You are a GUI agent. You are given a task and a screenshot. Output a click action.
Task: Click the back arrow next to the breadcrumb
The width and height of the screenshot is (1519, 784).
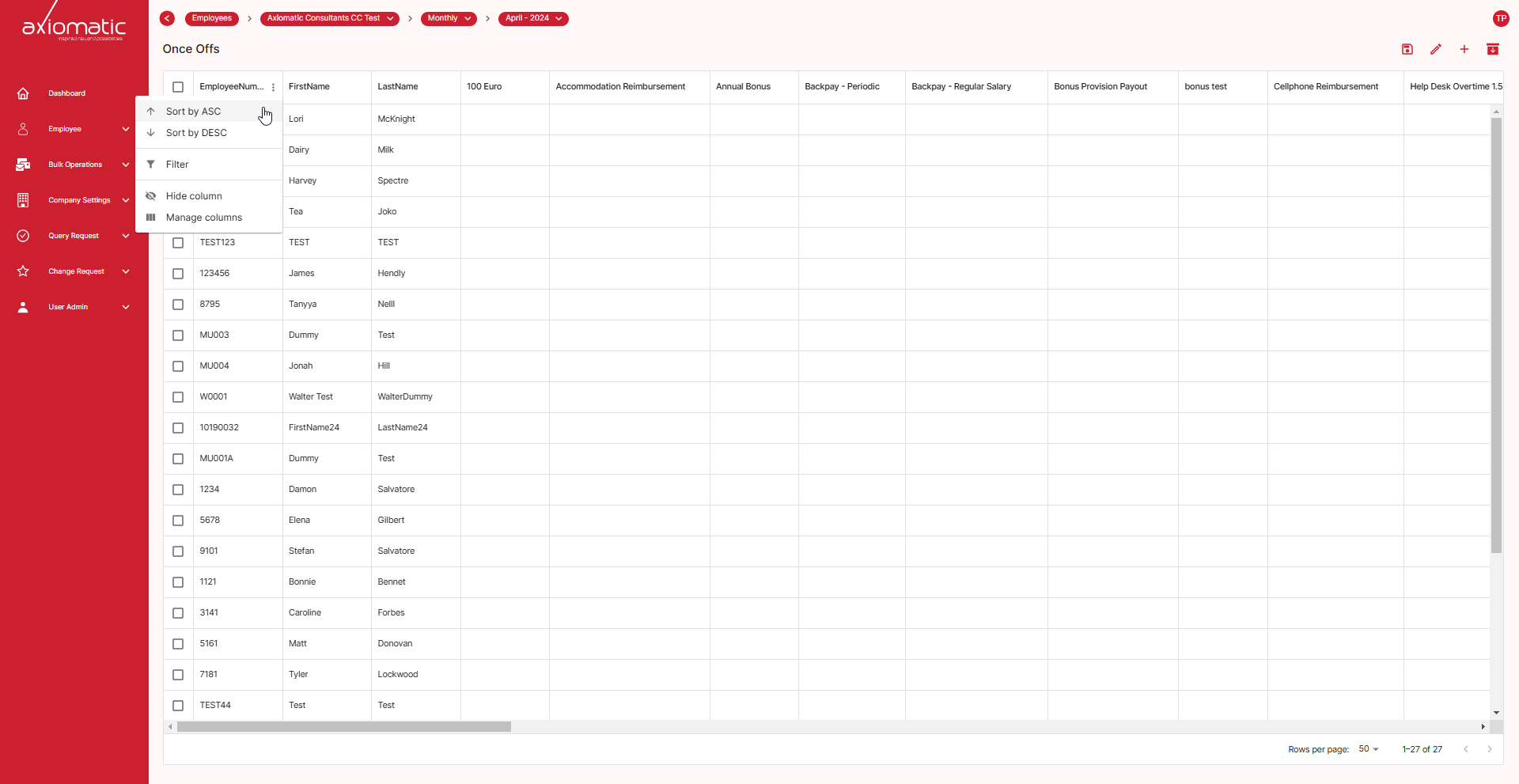pos(166,18)
